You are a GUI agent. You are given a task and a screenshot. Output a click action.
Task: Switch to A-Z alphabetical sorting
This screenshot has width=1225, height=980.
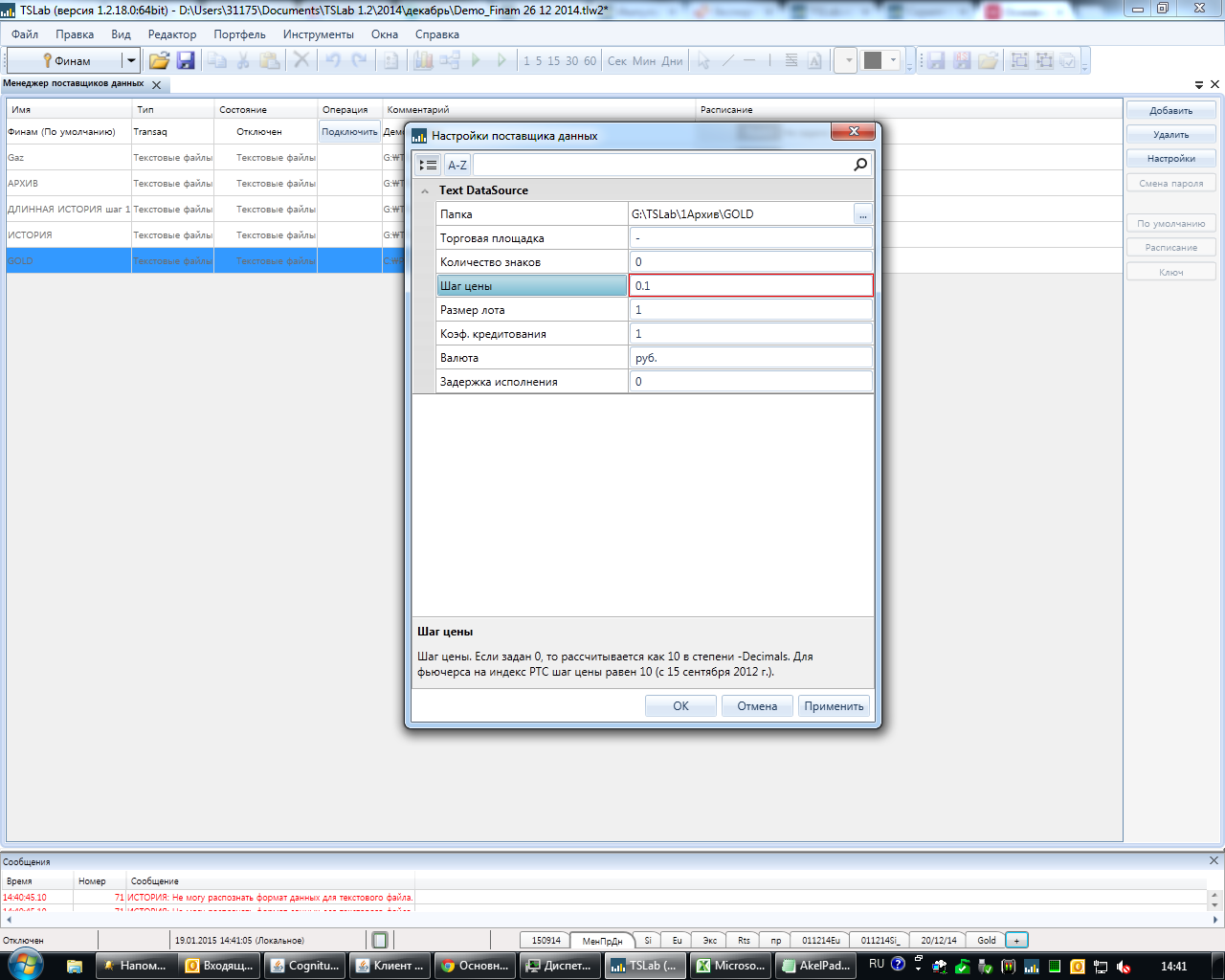(457, 165)
